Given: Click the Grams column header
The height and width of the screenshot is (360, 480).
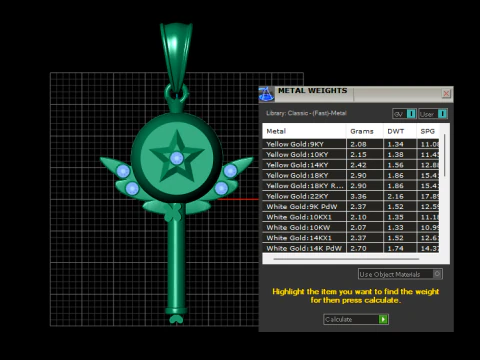Looking at the screenshot, I should [364, 131].
